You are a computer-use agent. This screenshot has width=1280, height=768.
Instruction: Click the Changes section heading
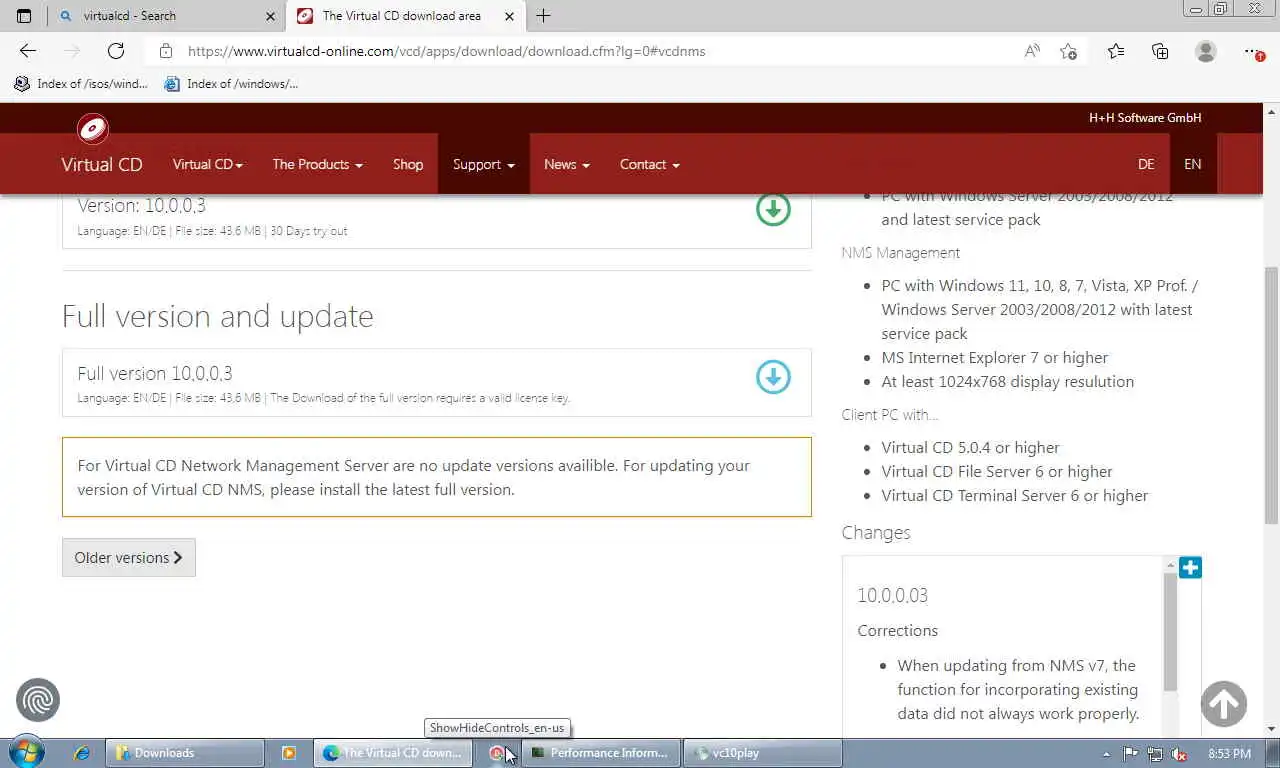[876, 533]
